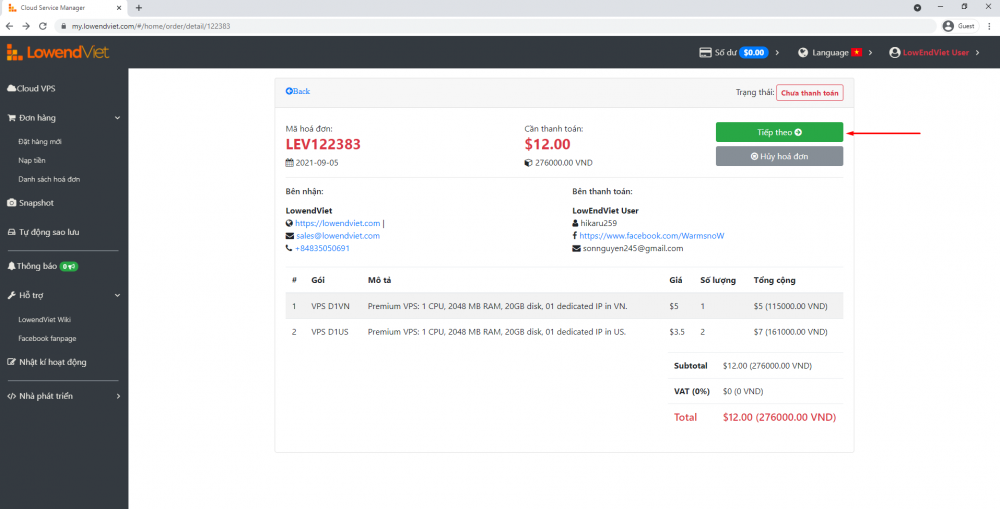Viewport: 1000px width, 509px height.
Task: Click $5 (115000.00 VND) total cell
Action: [790, 306]
